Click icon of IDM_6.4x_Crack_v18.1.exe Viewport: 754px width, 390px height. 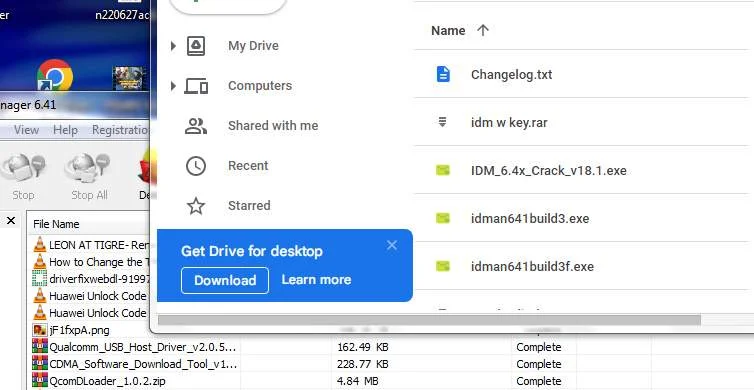pyautogui.click(x=442, y=170)
